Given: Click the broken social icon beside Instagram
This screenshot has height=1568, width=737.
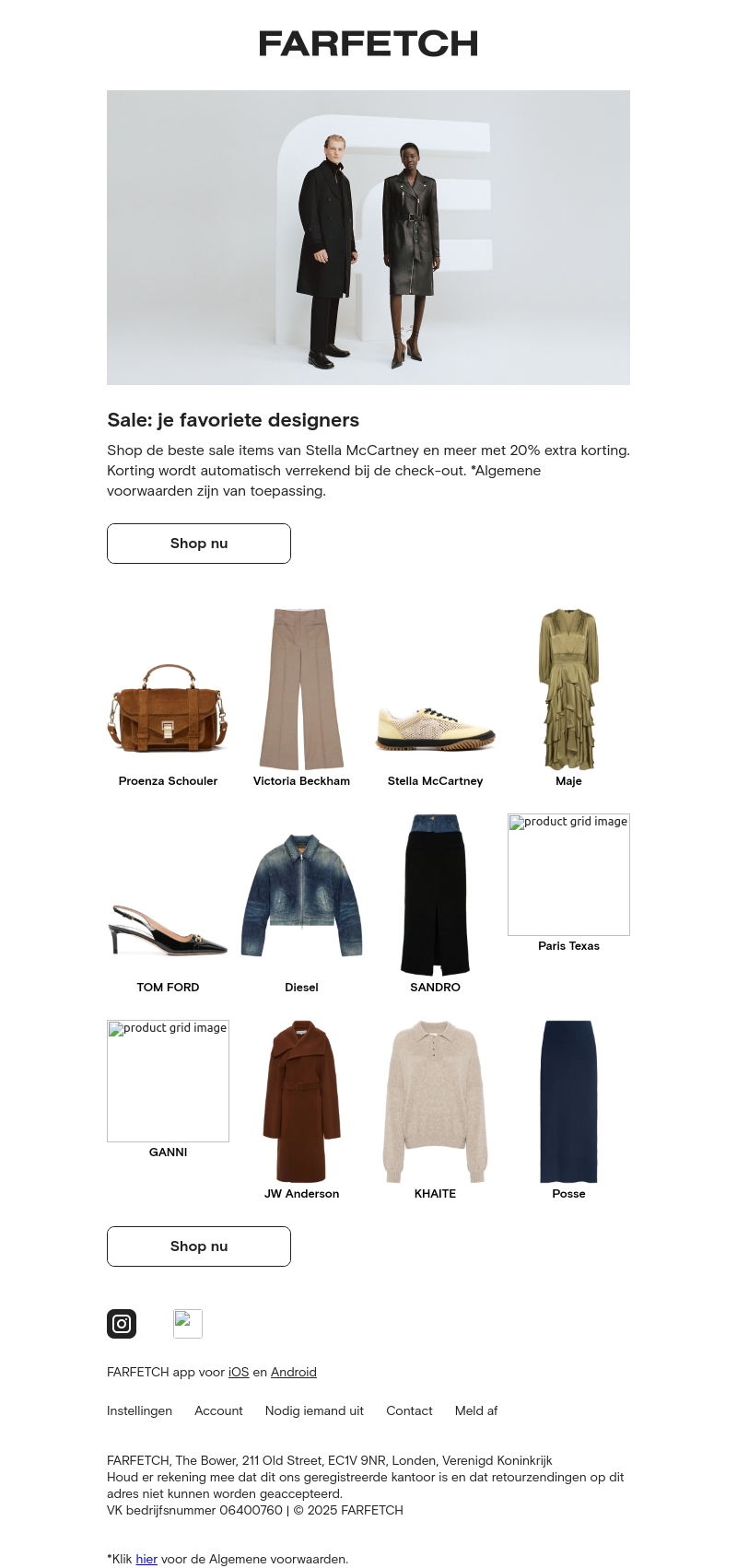Looking at the screenshot, I should point(188,1324).
